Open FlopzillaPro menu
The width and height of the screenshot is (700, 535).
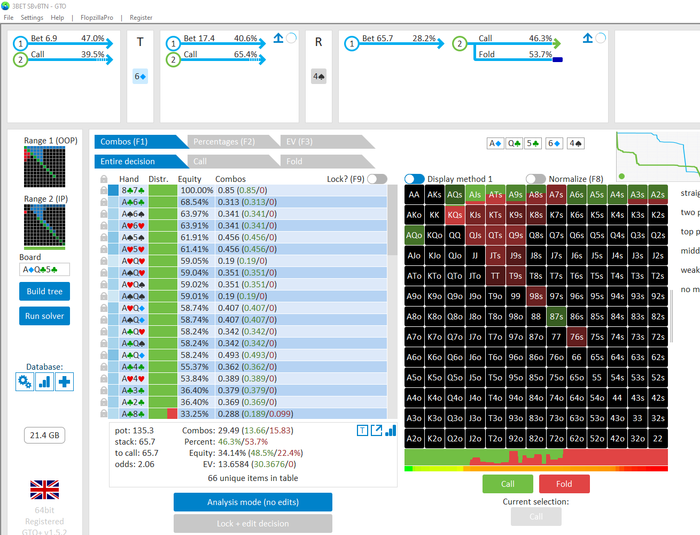[97, 17]
